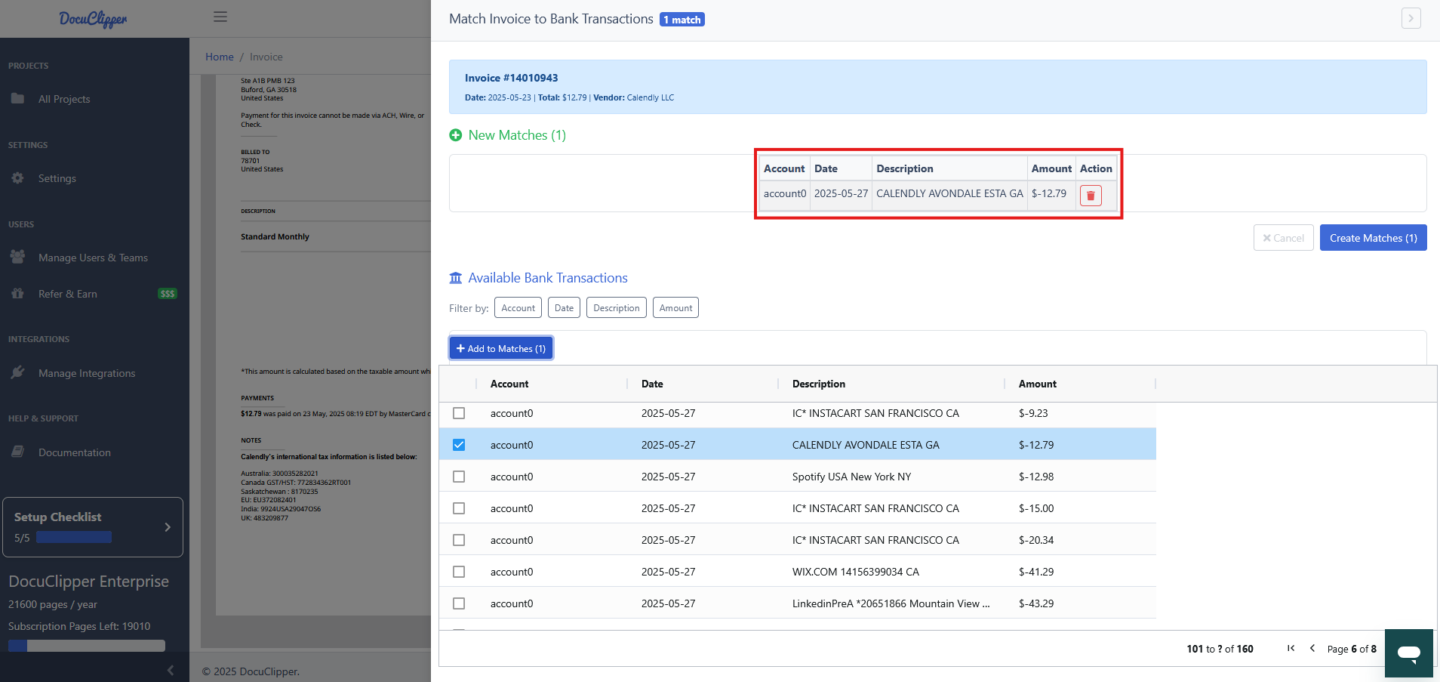Click the 'WIX.COM 14156399034 CA' description
1440x682 pixels.
click(855, 572)
